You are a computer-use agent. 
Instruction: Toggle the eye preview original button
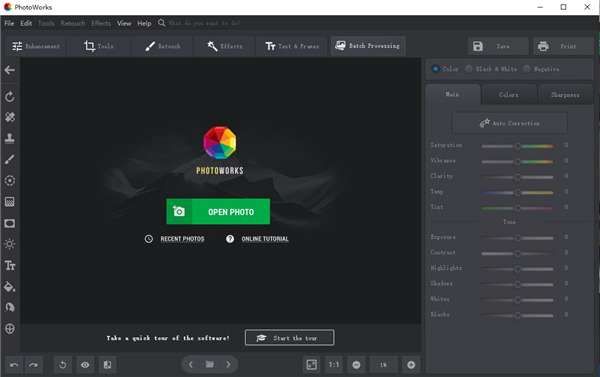click(85, 365)
